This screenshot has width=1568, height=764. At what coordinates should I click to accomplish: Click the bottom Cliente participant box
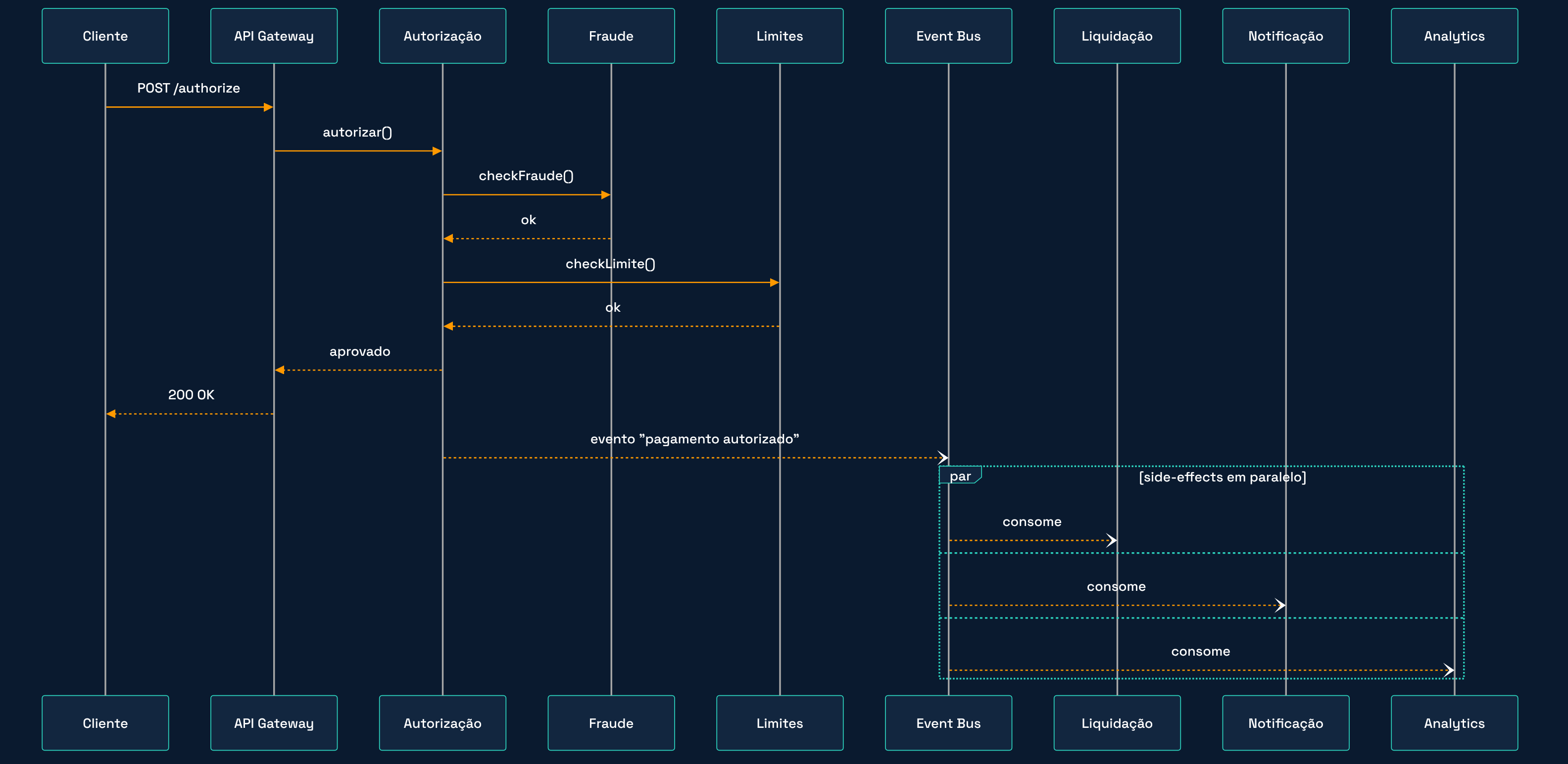click(x=105, y=722)
